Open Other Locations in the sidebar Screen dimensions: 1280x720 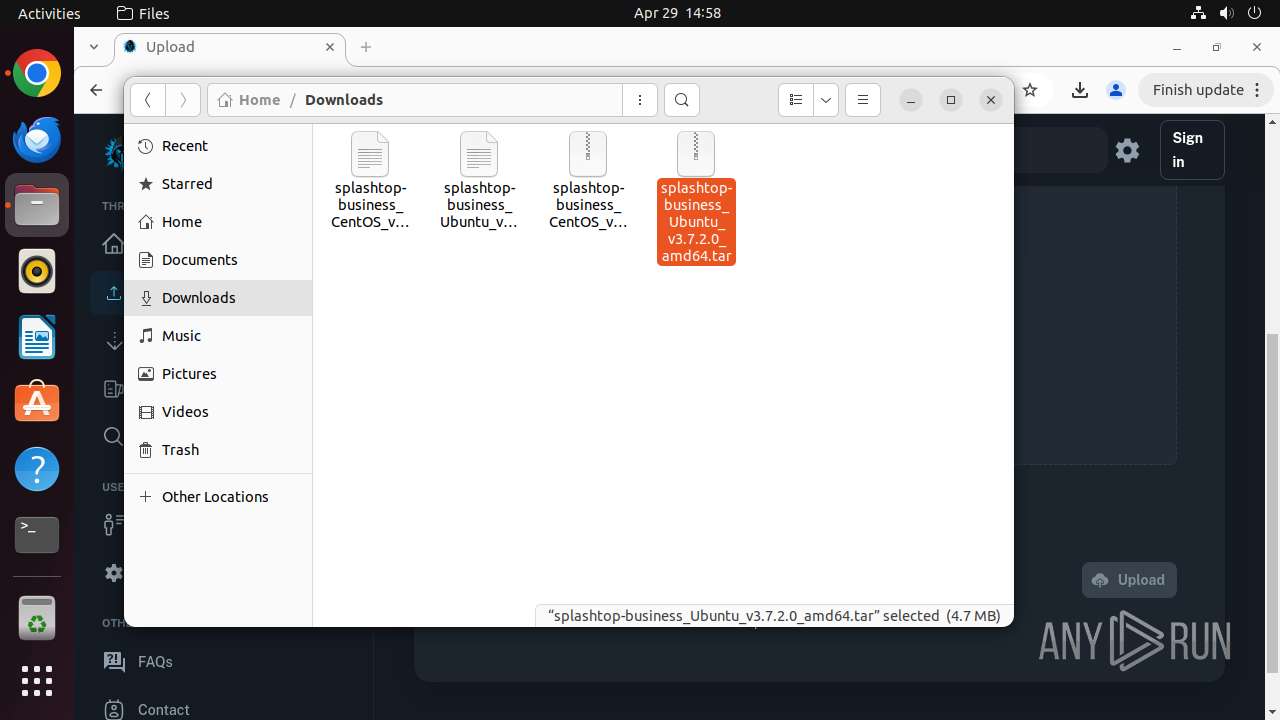(x=218, y=497)
